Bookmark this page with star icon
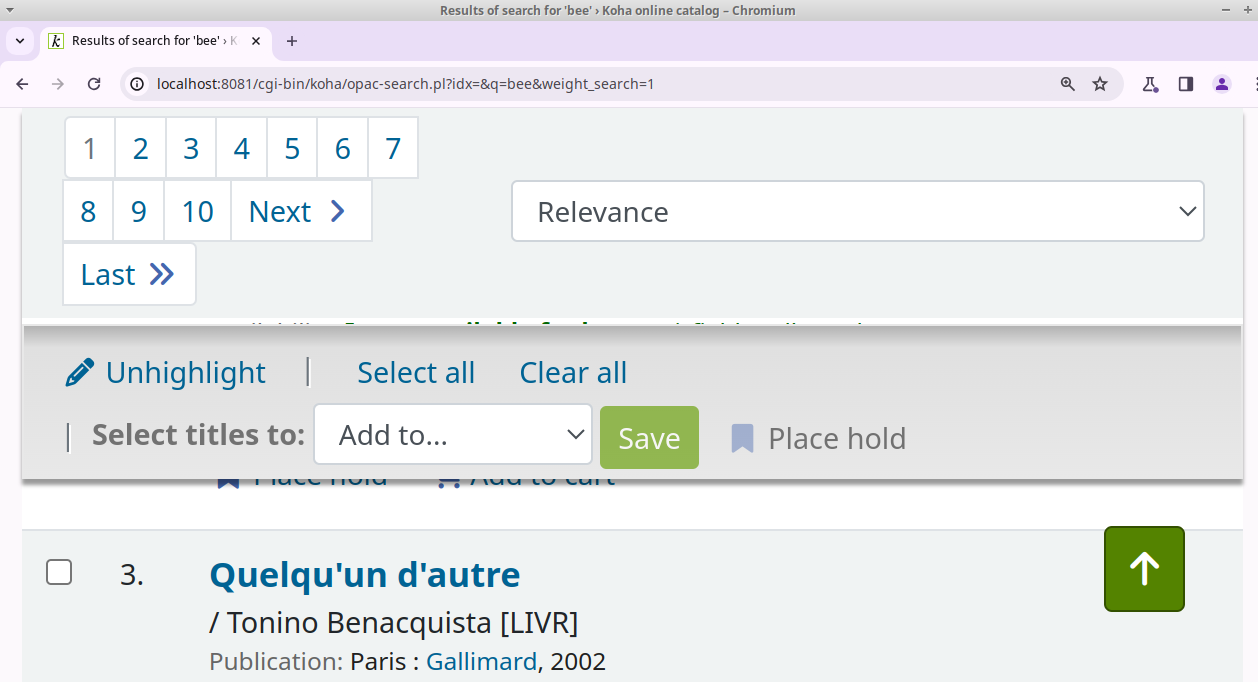Viewport: 1258px width, 682px height. pyautogui.click(x=1100, y=84)
